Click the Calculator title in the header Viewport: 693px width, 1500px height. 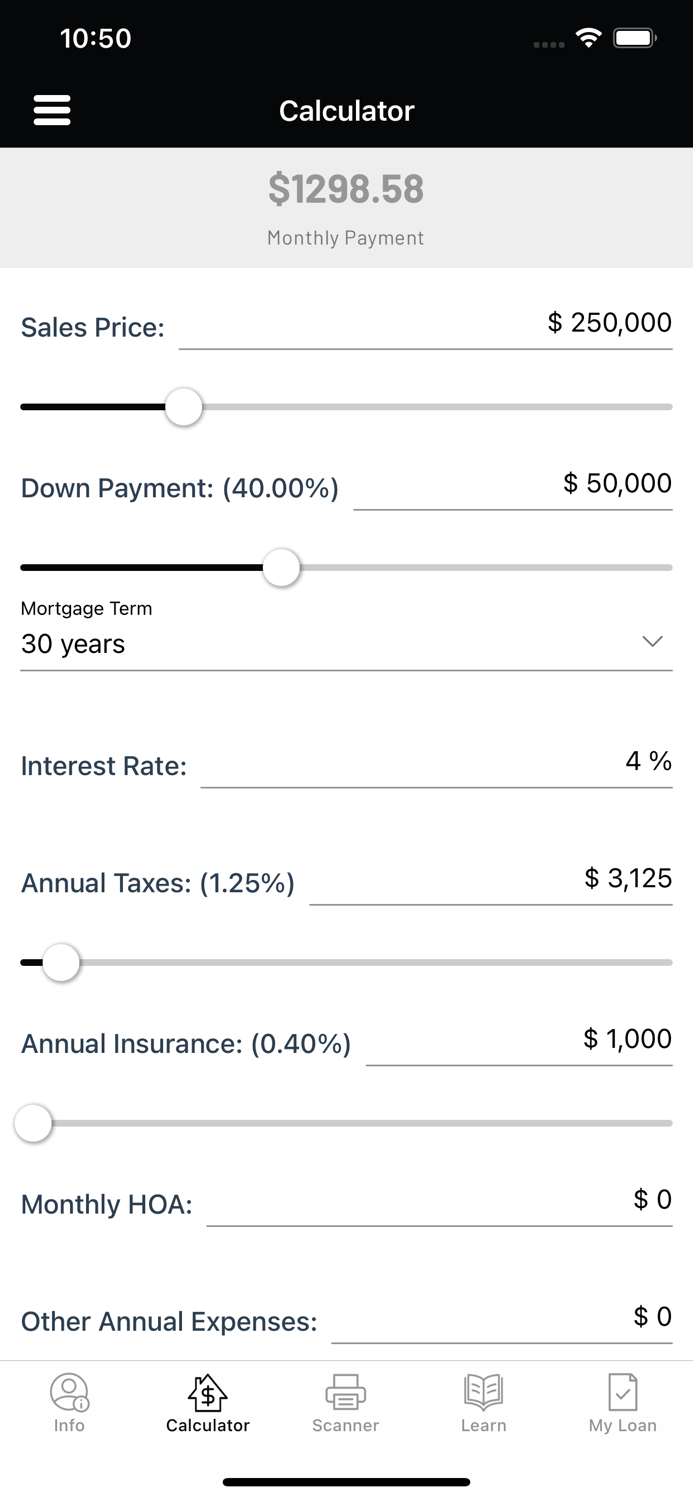tap(346, 111)
